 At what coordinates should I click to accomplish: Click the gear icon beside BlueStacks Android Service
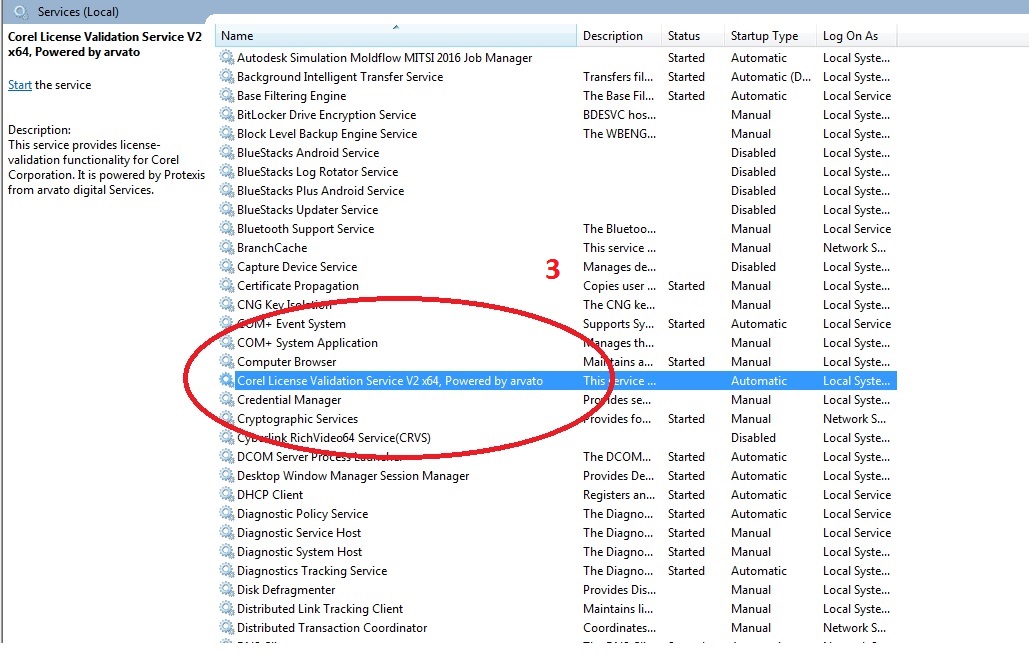[226, 152]
